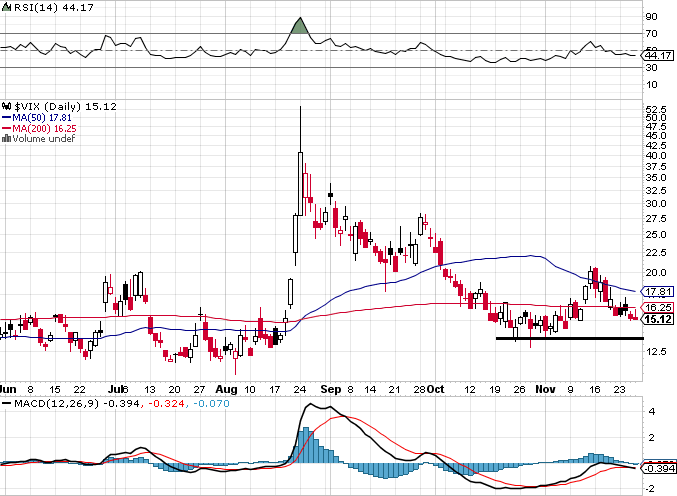Click the Oct month label on date axis
The height and width of the screenshot is (496, 677).
(436, 389)
